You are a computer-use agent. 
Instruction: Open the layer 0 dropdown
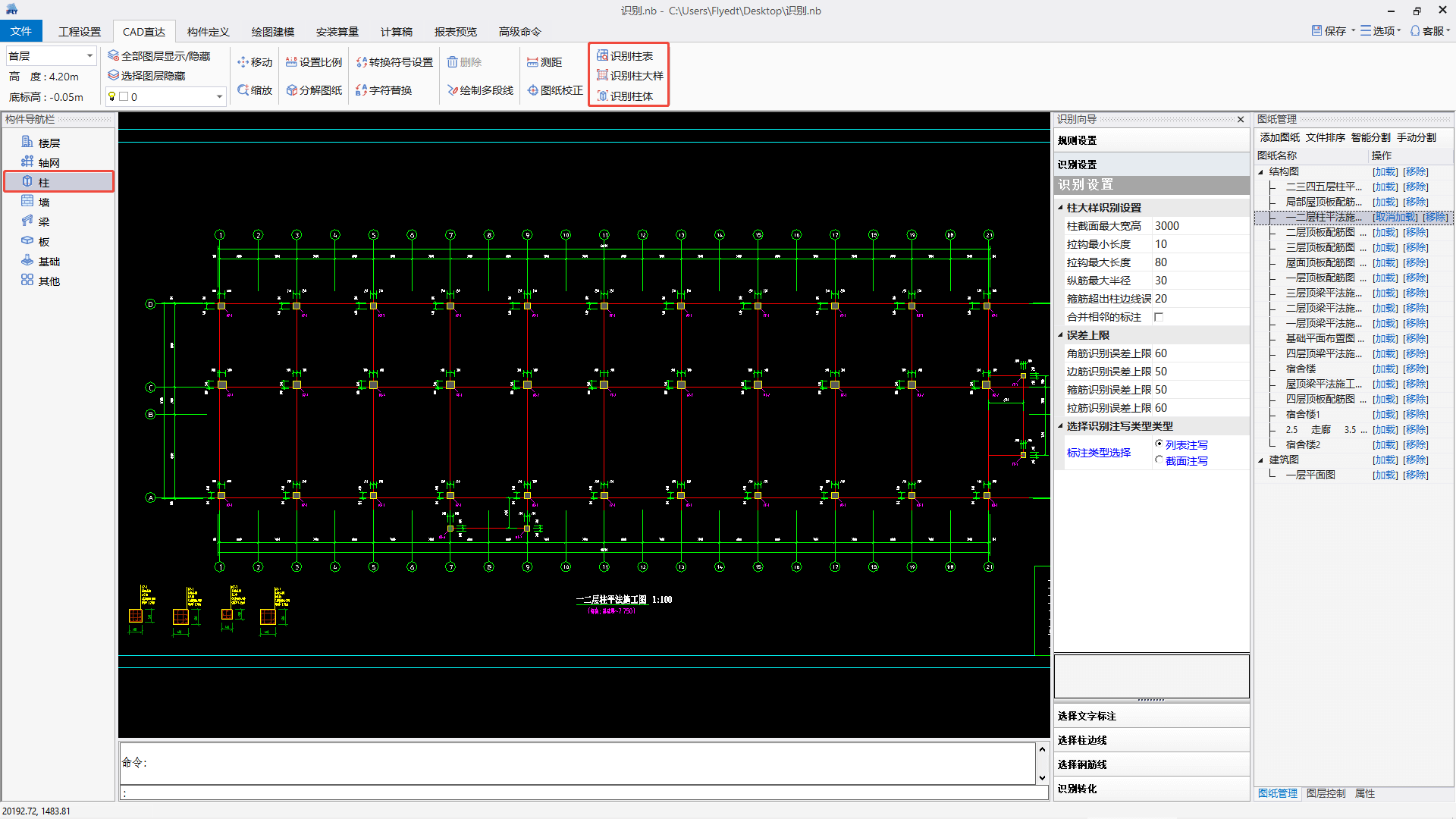point(220,96)
